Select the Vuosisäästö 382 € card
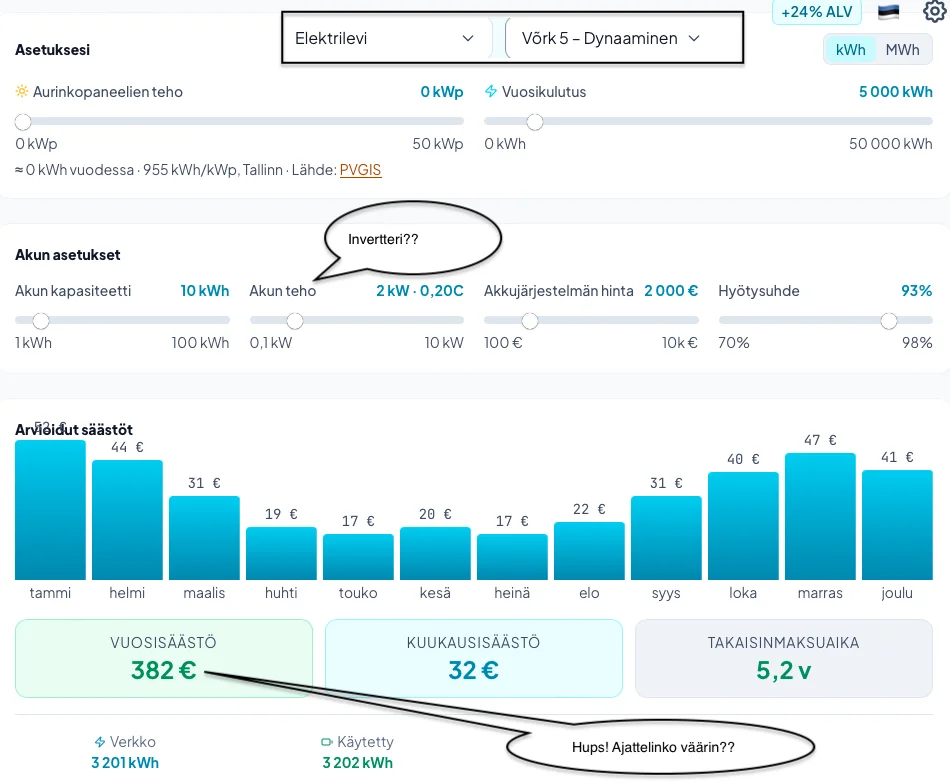Image resolution: width=950 pixels, height=783 pixels. click(x=164, y=658)
